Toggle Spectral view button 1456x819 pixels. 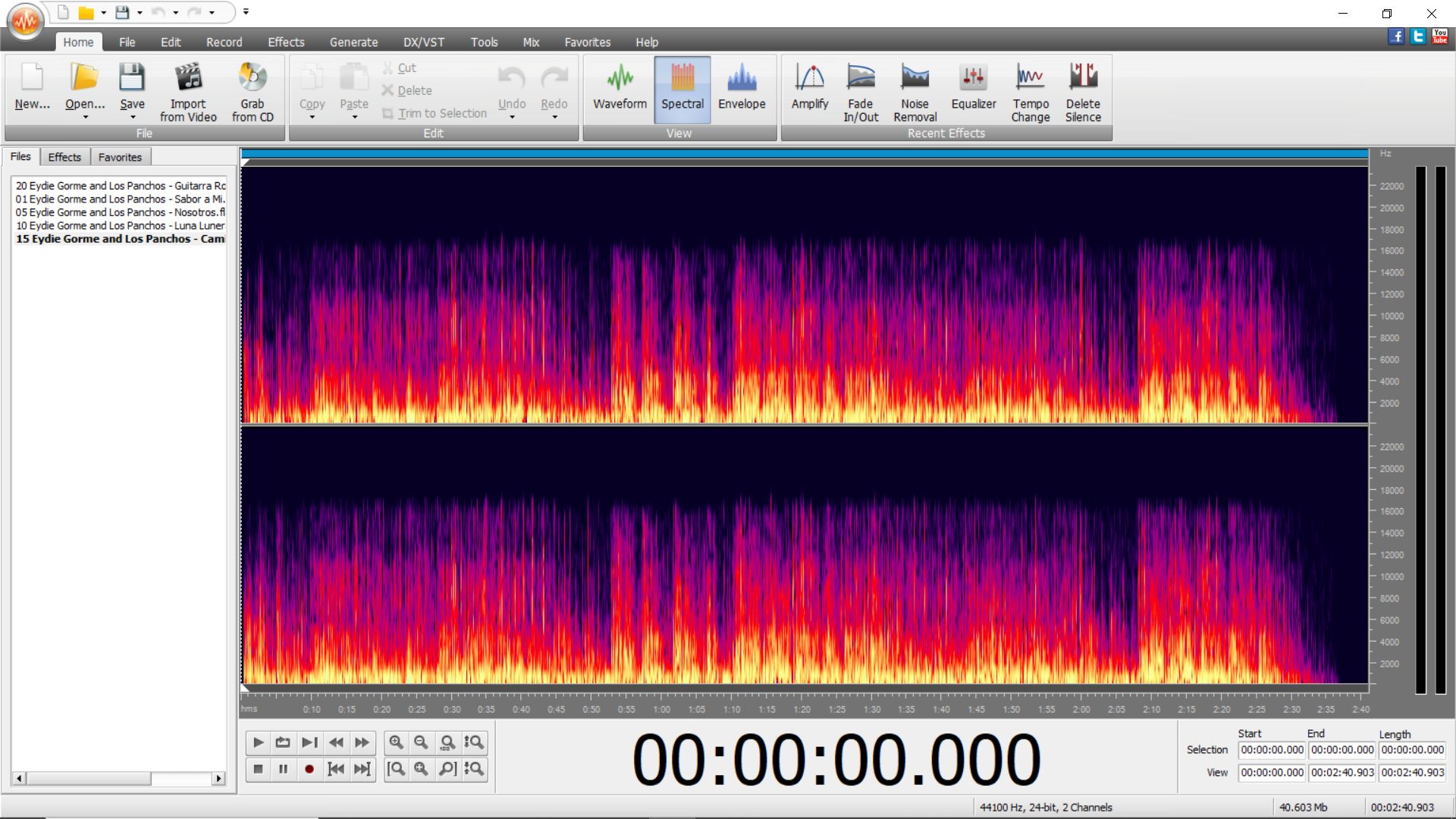(x=682, y=89)
